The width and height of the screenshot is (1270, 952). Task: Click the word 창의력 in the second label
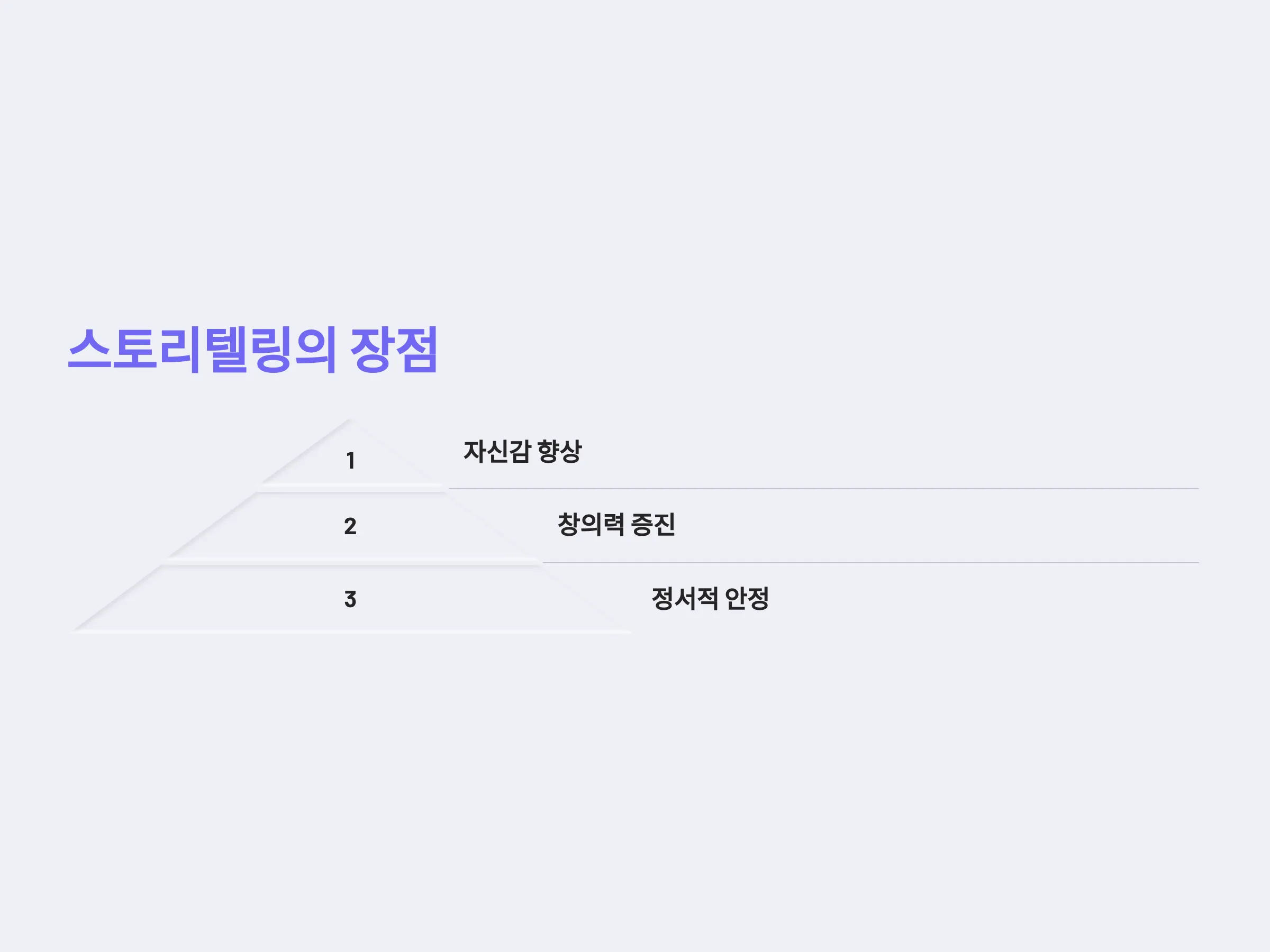[590, 525]
